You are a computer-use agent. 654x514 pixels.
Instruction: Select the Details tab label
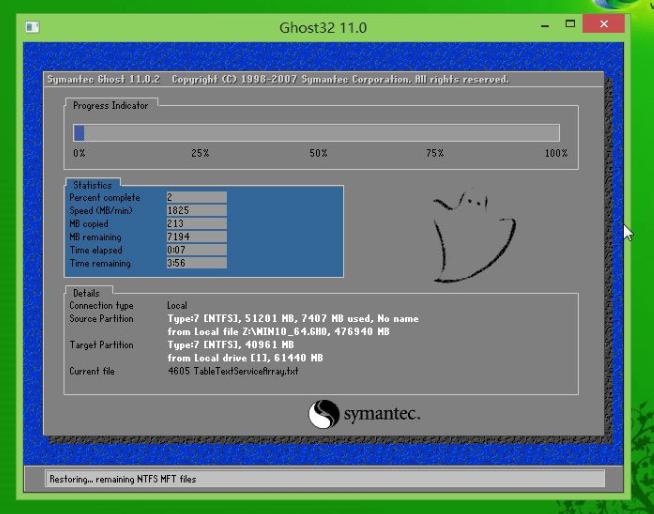(86, 293)
